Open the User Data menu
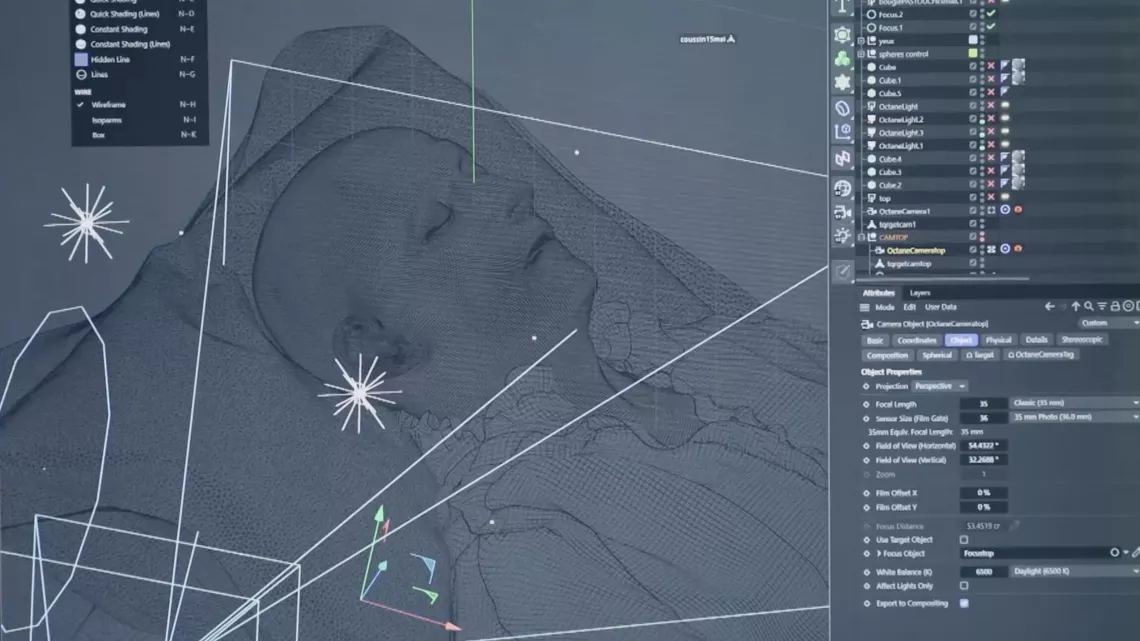The height and width of the screenshot is (641, 1140). coord(941,307)
